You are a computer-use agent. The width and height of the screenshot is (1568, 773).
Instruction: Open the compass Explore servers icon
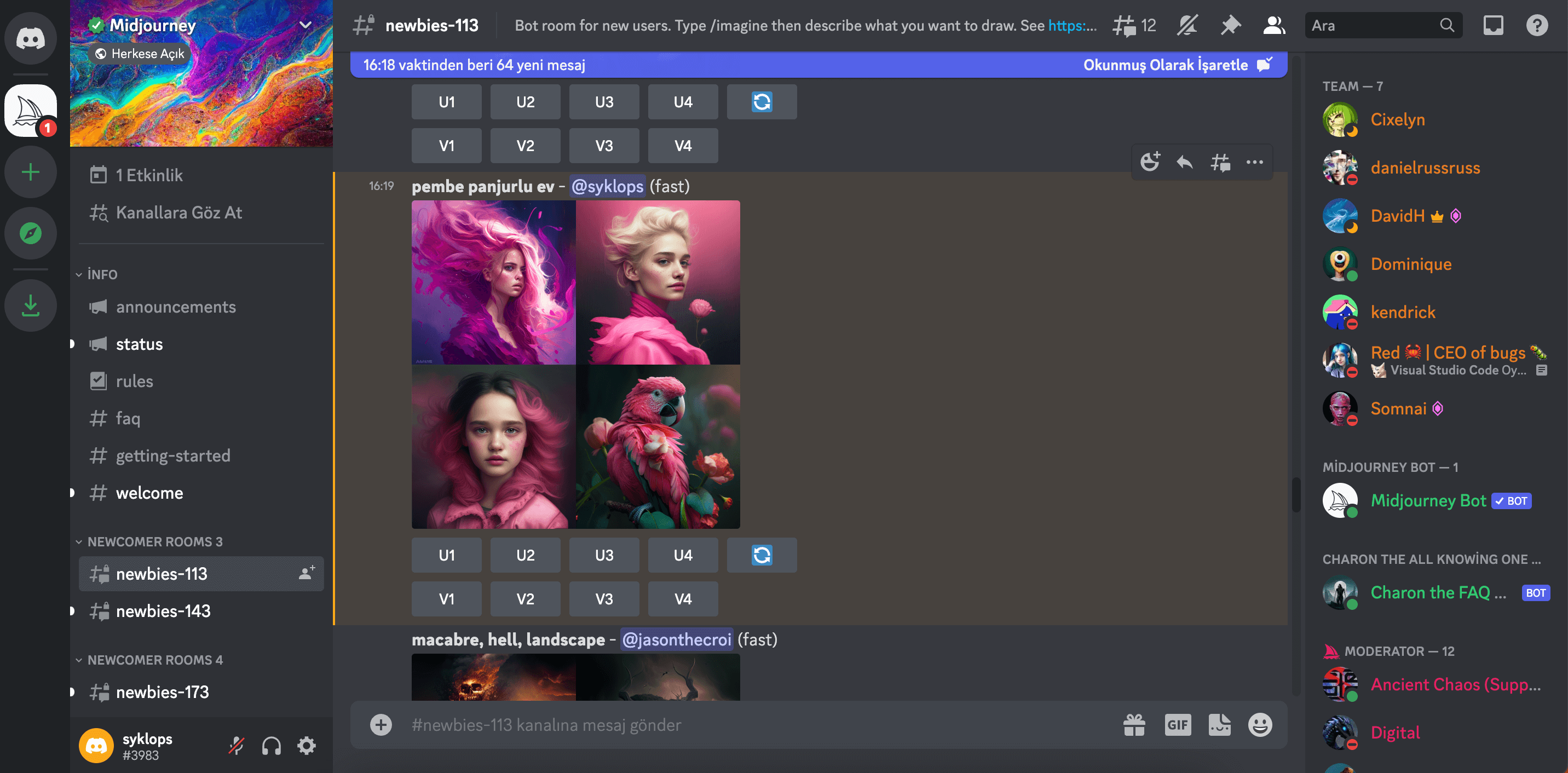coord(31,233)
